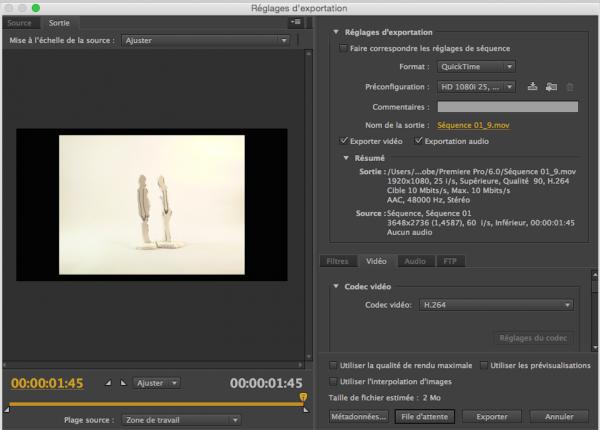Click the Annuler button
600x430 pixels.
(x=559, y=417)
